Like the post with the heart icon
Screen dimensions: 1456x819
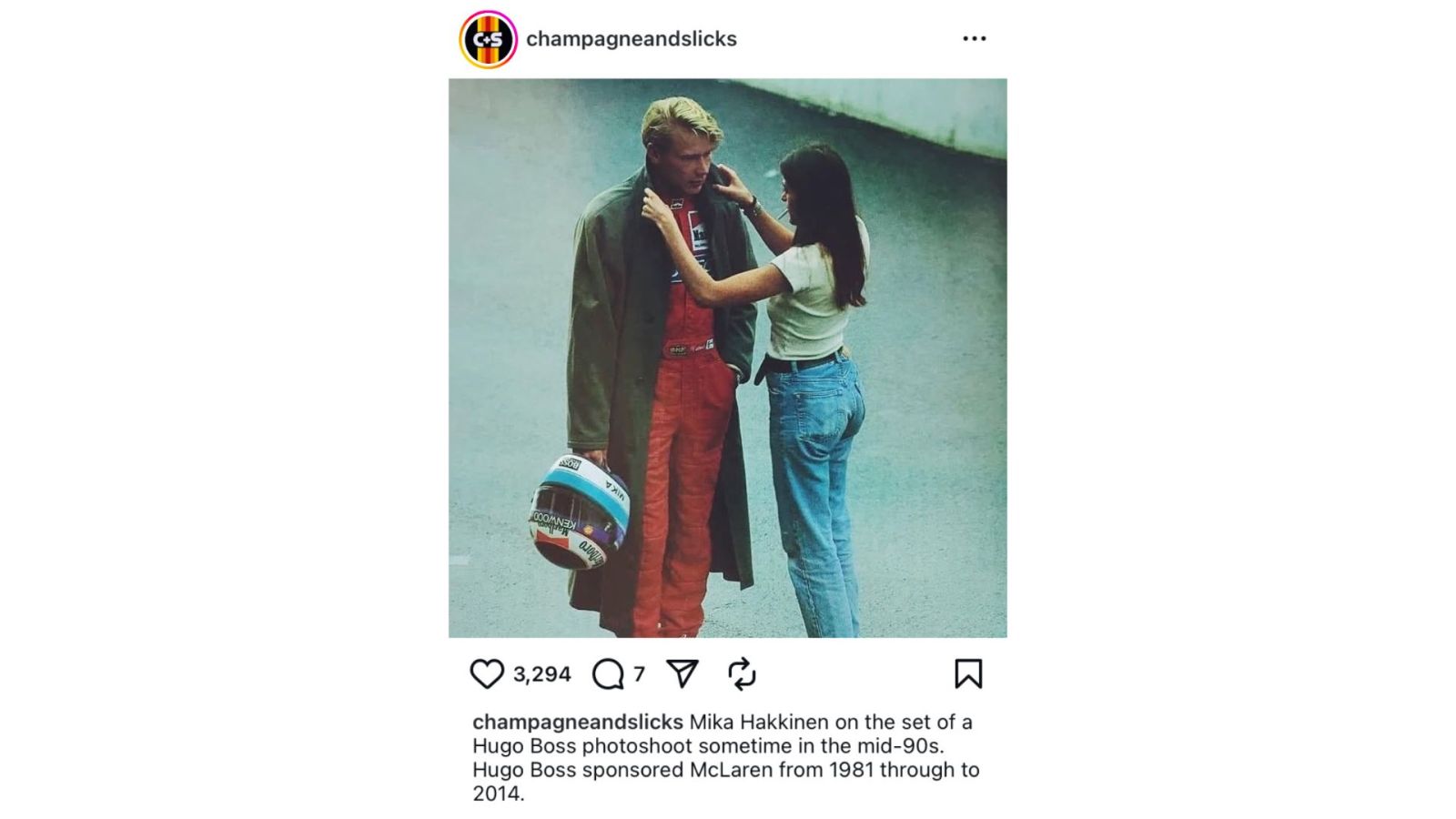pyautogui.click(x=487, y=674)
